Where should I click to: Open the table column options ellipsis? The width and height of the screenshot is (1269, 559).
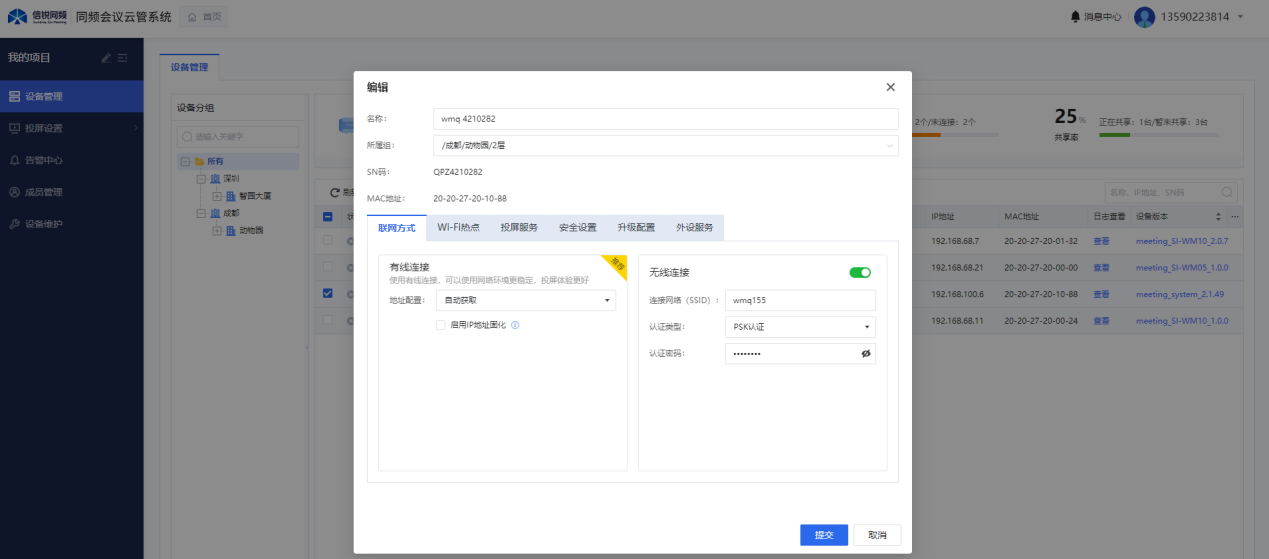click(x=1235, y=216)
